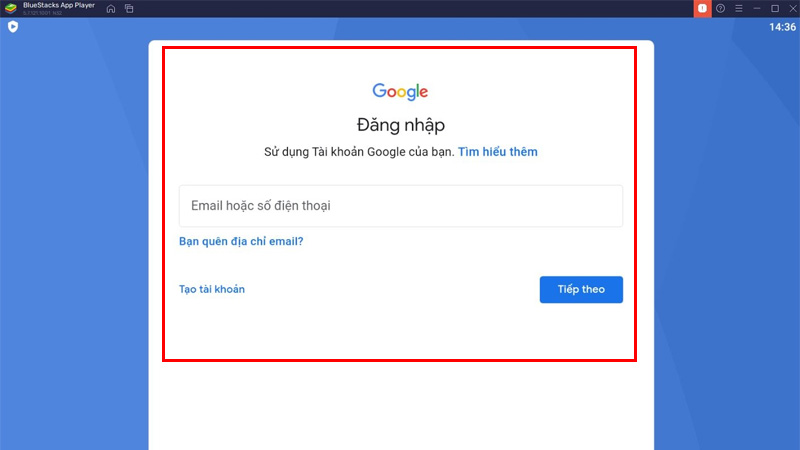The width and height of the screenshot is (800, 450).
Task: Click Bạn quên địa chỉ email link
Action: pos(241,241)
